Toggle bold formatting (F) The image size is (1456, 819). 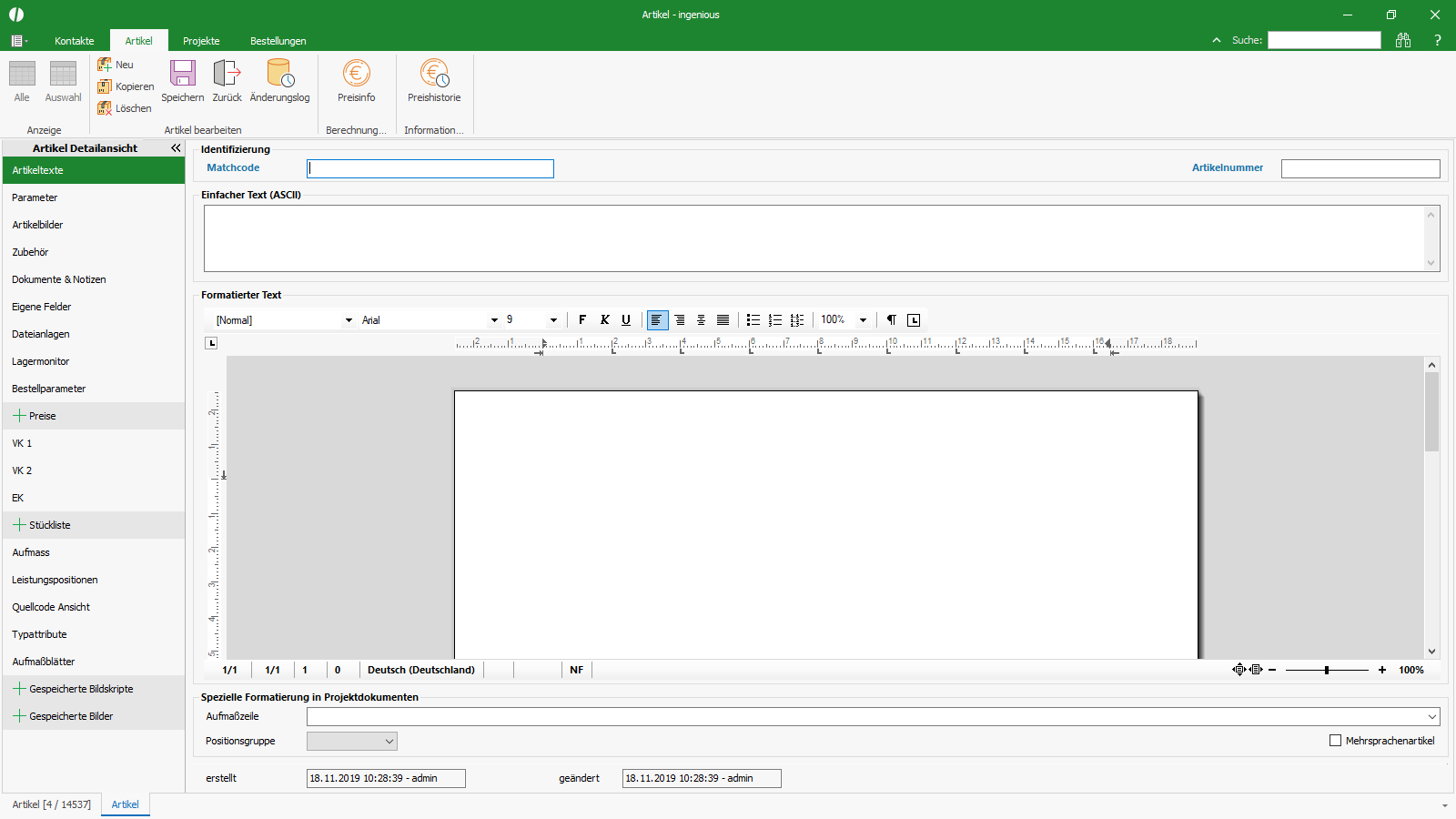coord(582,319)
